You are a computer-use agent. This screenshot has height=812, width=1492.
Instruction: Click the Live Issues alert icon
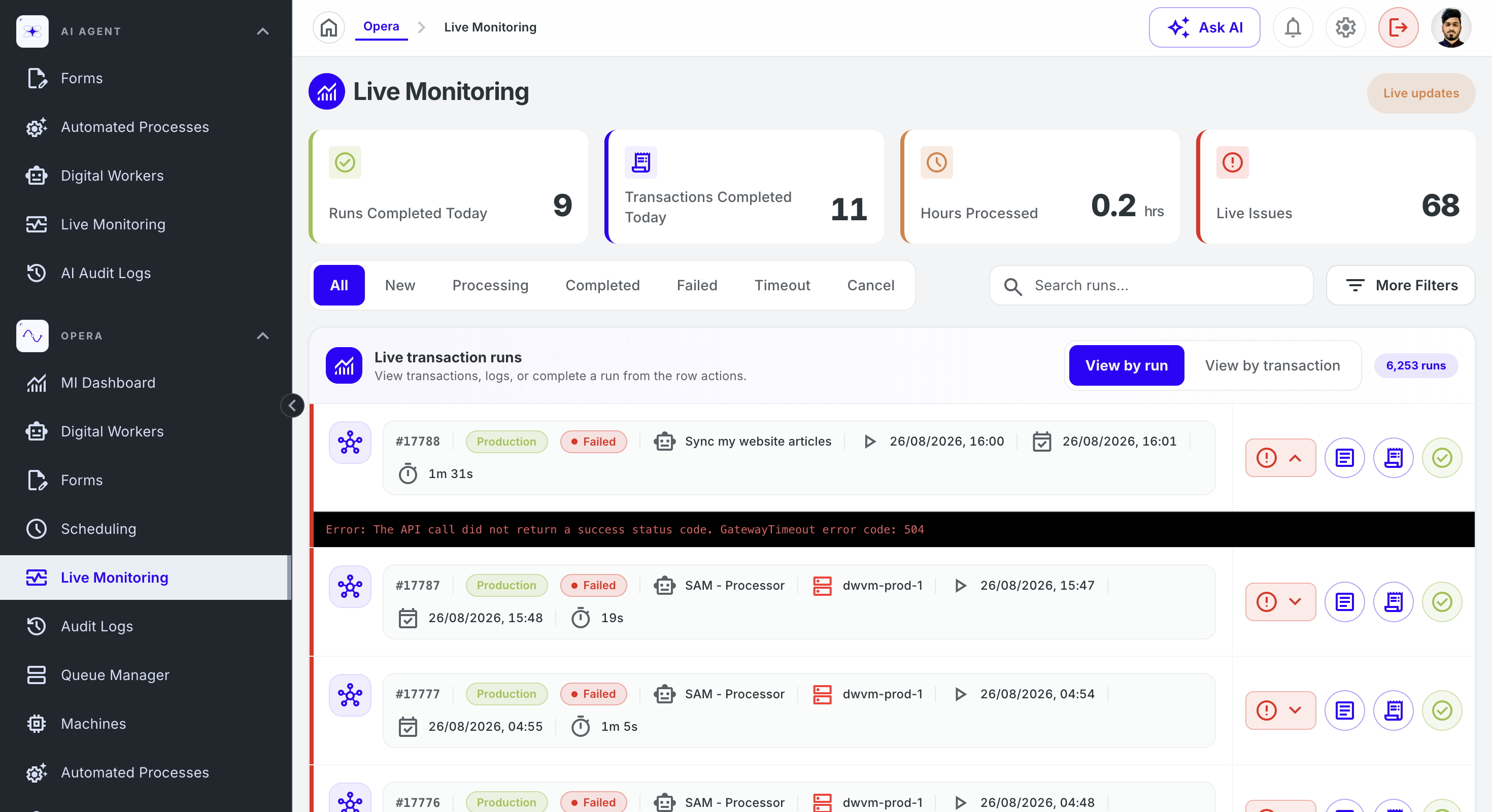click(1233, 162)
